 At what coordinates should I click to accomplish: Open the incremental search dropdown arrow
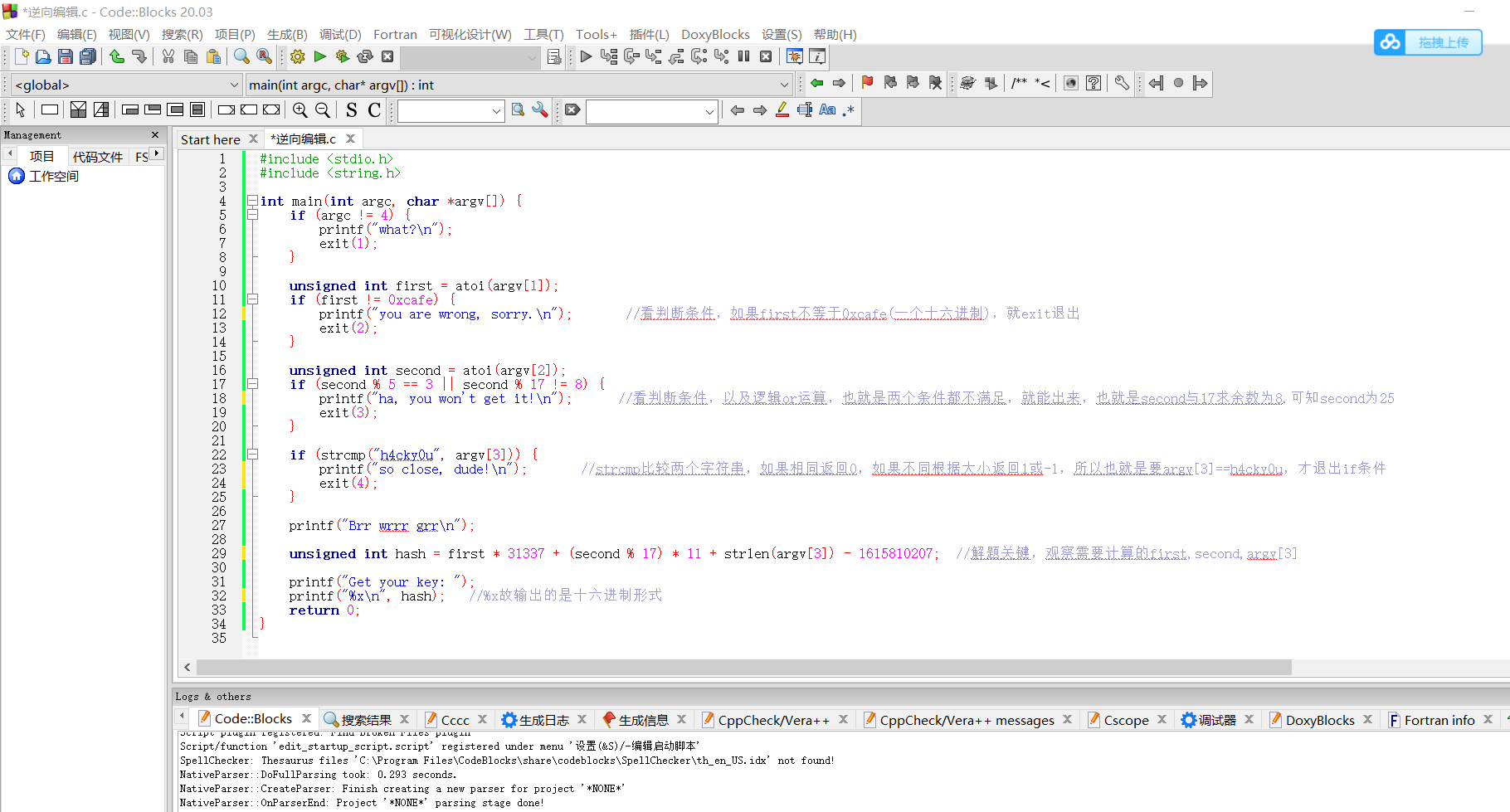point(709,111)
